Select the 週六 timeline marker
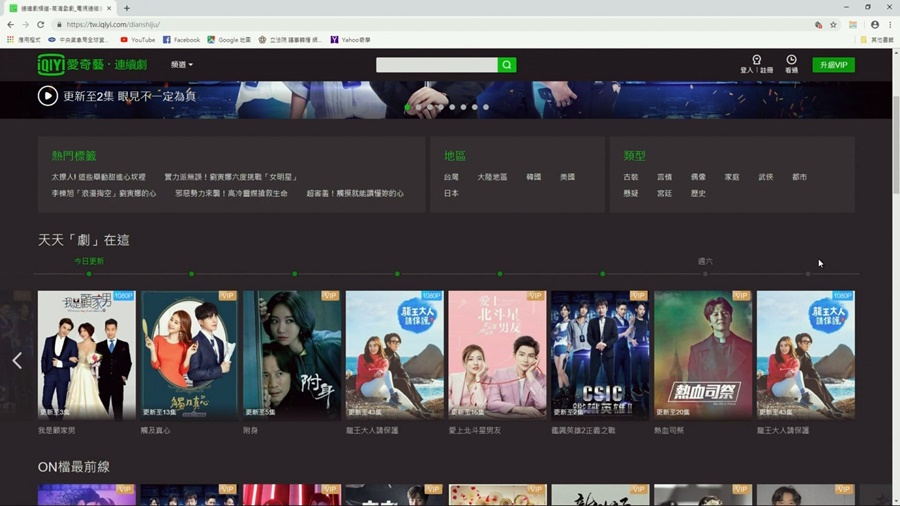This screenshot has width=900, height=506. (x=705, y=273)
